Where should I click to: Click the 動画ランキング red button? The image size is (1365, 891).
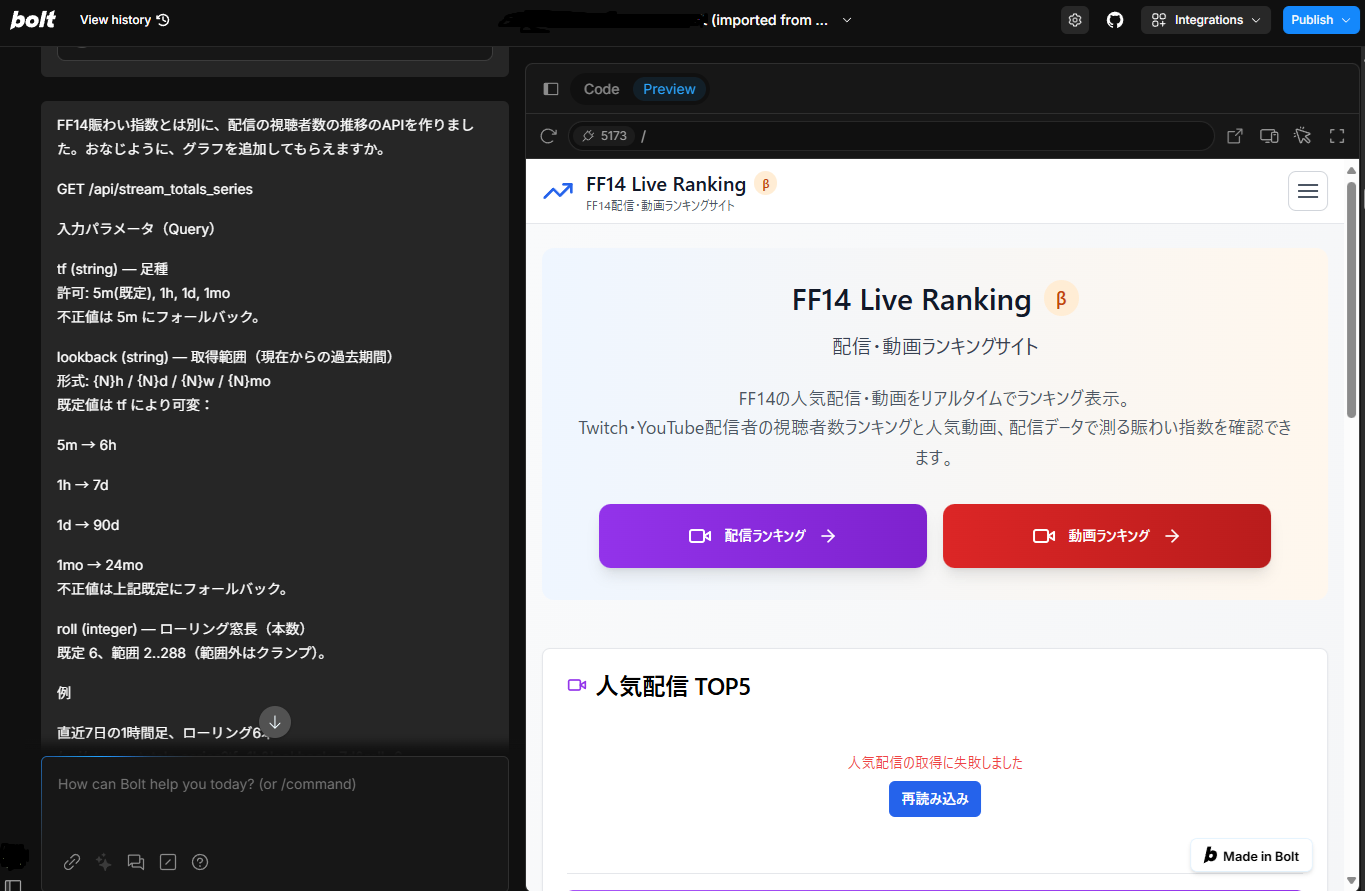pos(1106,536)
